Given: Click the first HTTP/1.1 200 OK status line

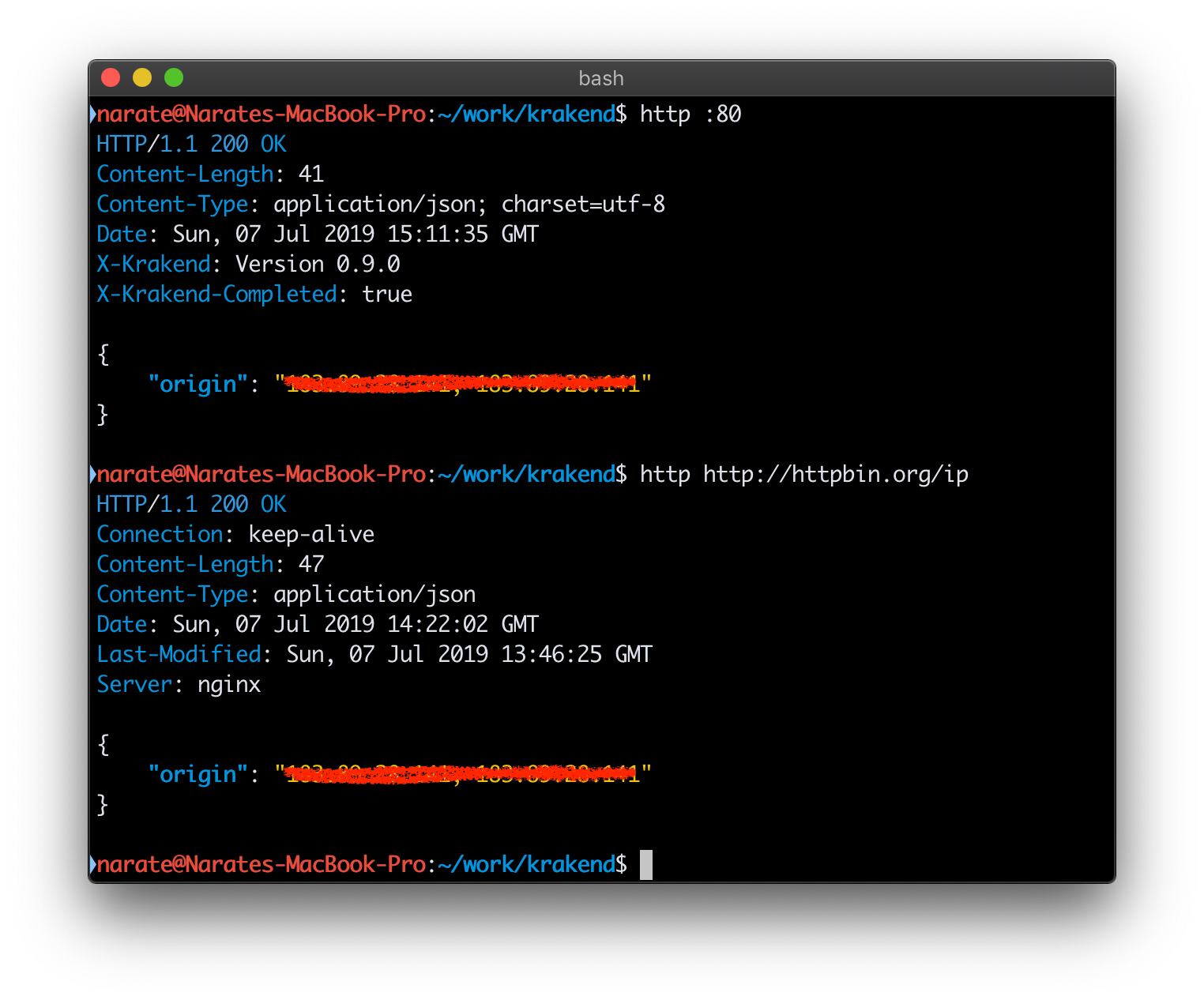Looking at the screenshot, I should click(x=191, y=144).
